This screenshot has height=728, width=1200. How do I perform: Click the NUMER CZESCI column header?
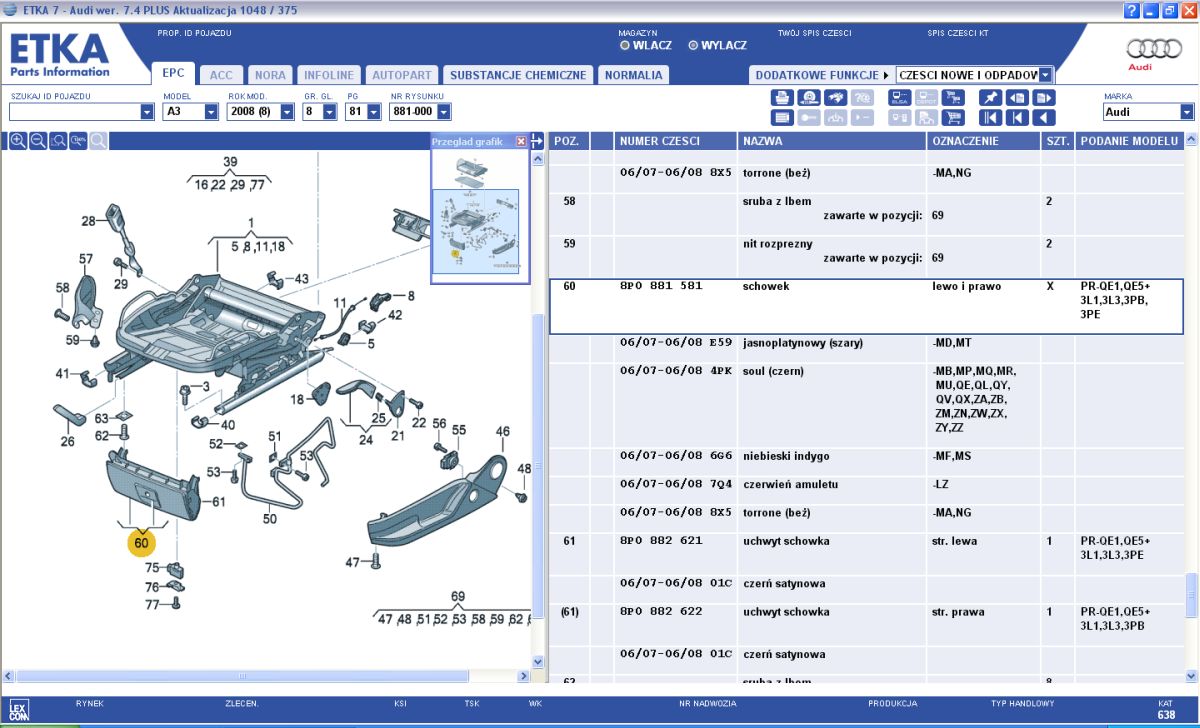pyautogui.click(x=675, y=141)
